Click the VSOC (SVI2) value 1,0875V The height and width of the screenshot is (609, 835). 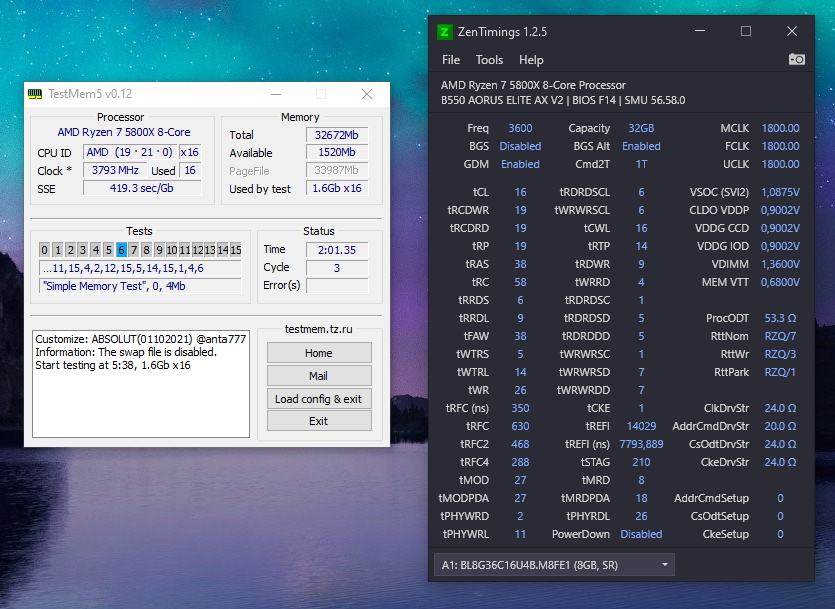[x=780, y=192]
